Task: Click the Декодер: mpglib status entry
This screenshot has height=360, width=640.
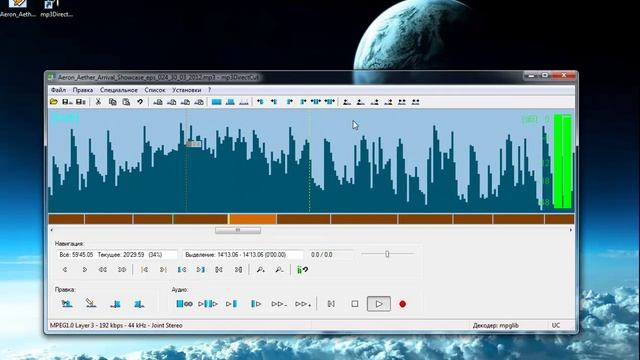Action: tap(496, 325)
